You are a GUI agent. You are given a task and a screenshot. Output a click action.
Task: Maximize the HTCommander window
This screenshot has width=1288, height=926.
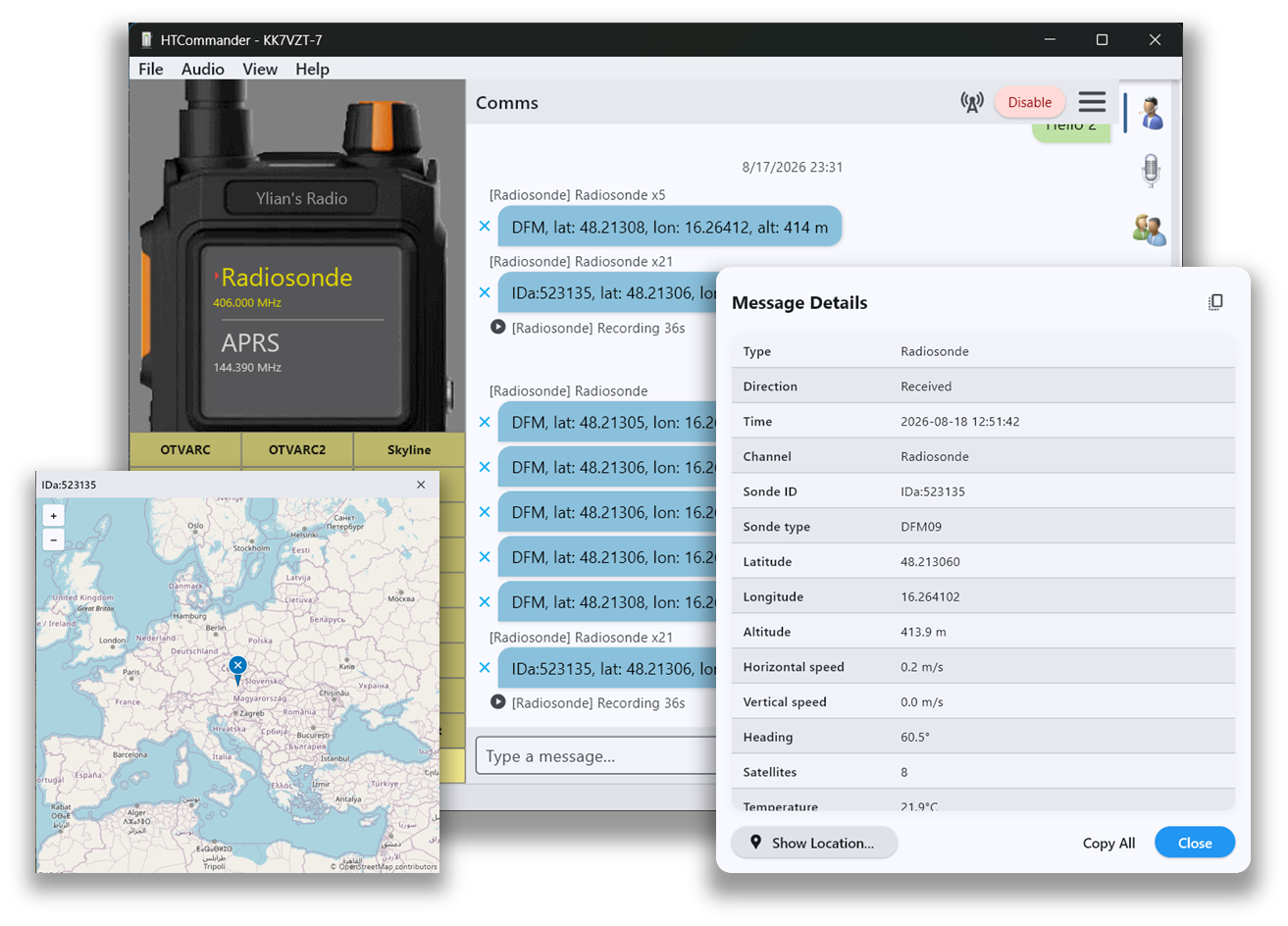(1102, 39)
